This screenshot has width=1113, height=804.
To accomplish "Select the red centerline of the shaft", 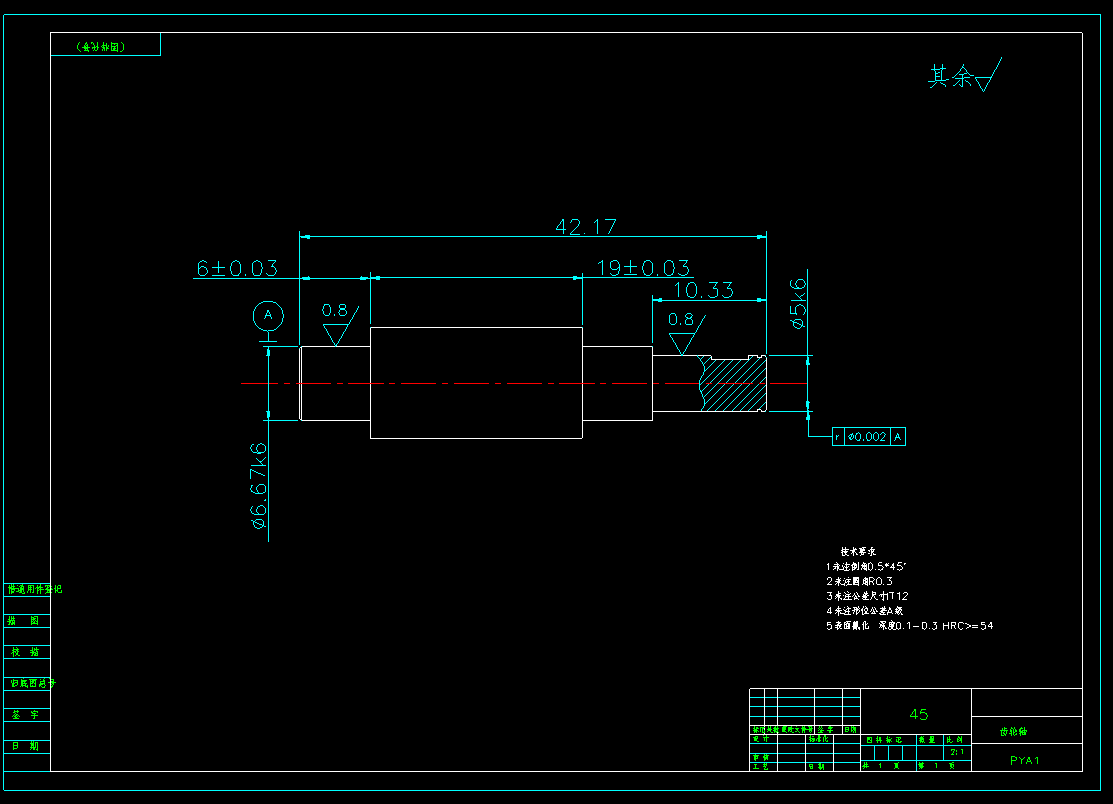I will tap(524, 383).
